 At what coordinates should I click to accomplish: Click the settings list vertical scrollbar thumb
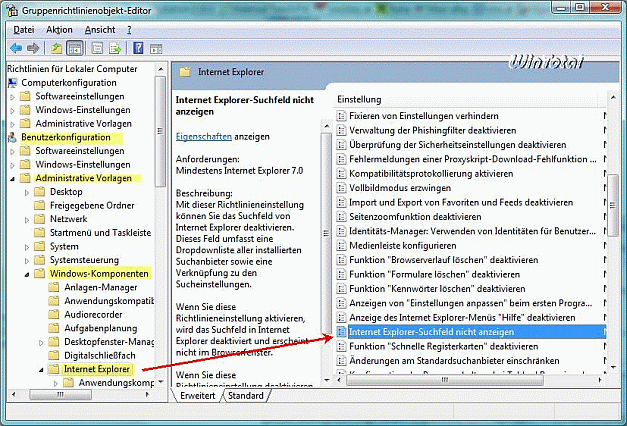click(612, 205)
